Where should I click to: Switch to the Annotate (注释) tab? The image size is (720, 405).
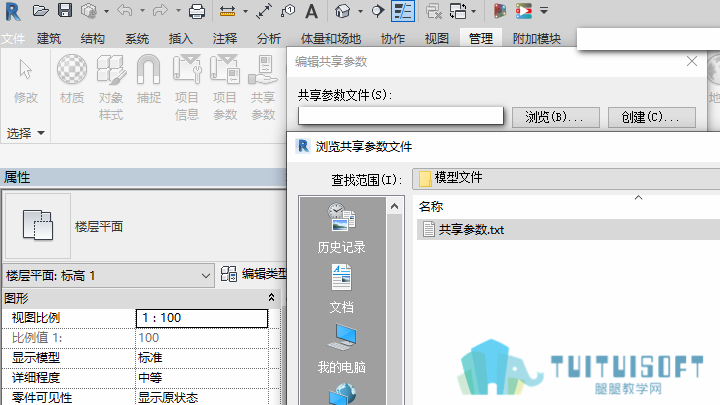[x=225, y=39]
